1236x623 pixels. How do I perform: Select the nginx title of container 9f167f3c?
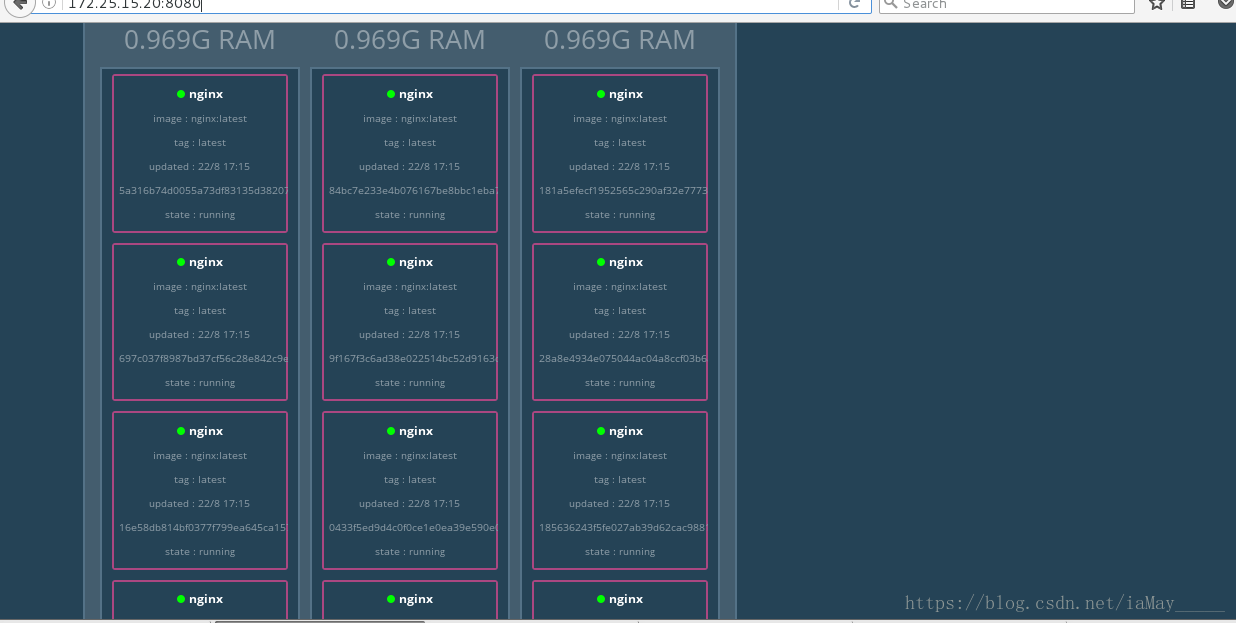416,262
